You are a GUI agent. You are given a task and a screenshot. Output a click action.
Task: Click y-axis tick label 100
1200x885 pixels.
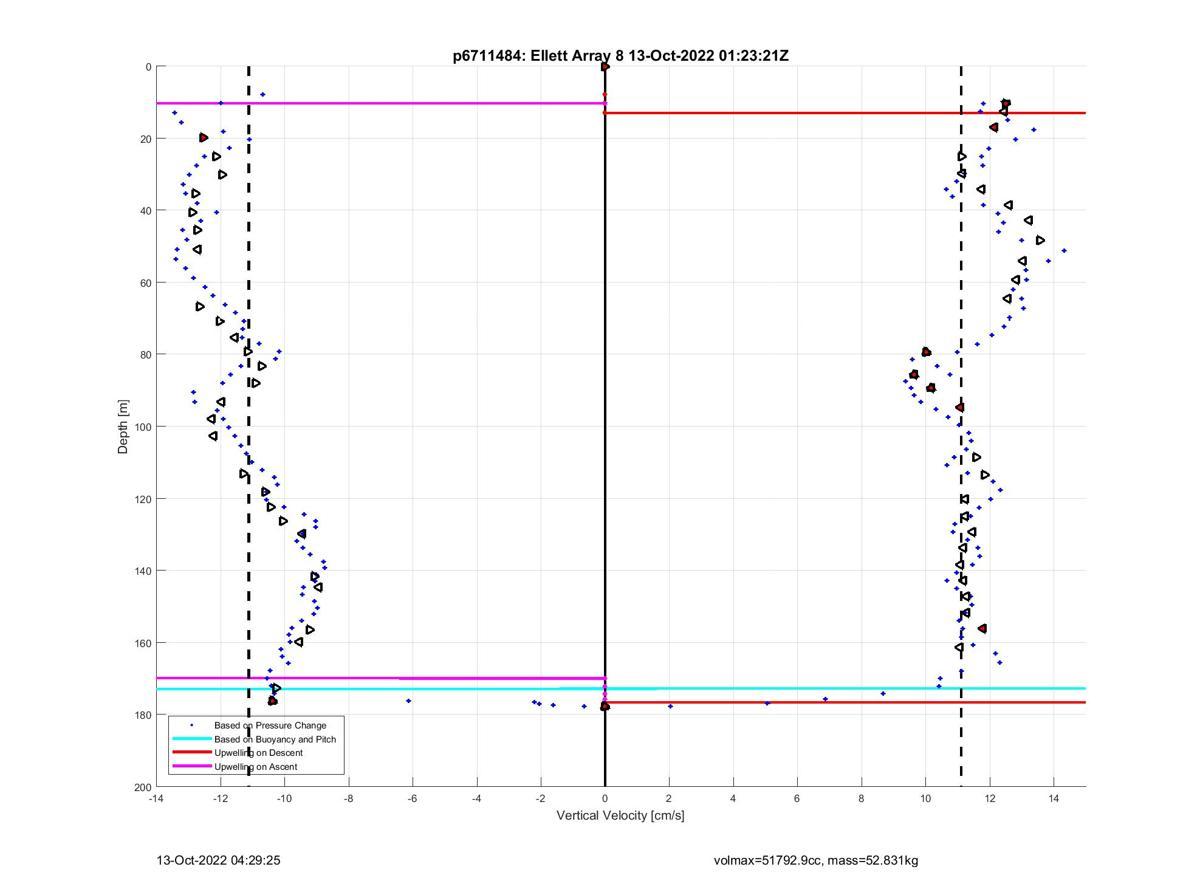(x=143, y=427)
